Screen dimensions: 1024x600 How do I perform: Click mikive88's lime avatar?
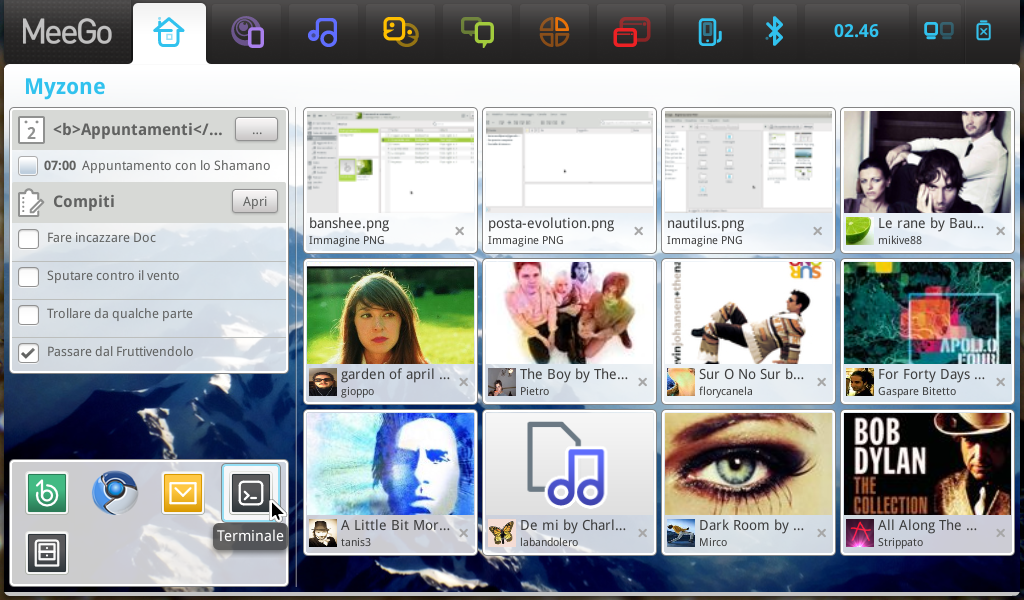click(x=859, y=231)
